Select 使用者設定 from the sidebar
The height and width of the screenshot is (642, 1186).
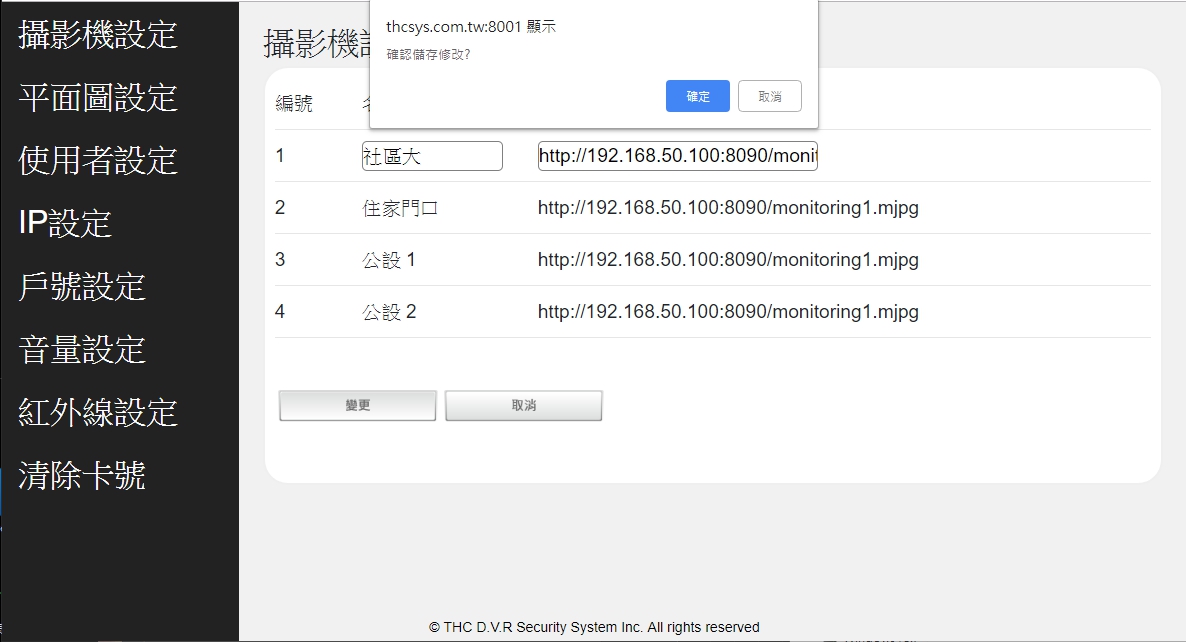98,161
